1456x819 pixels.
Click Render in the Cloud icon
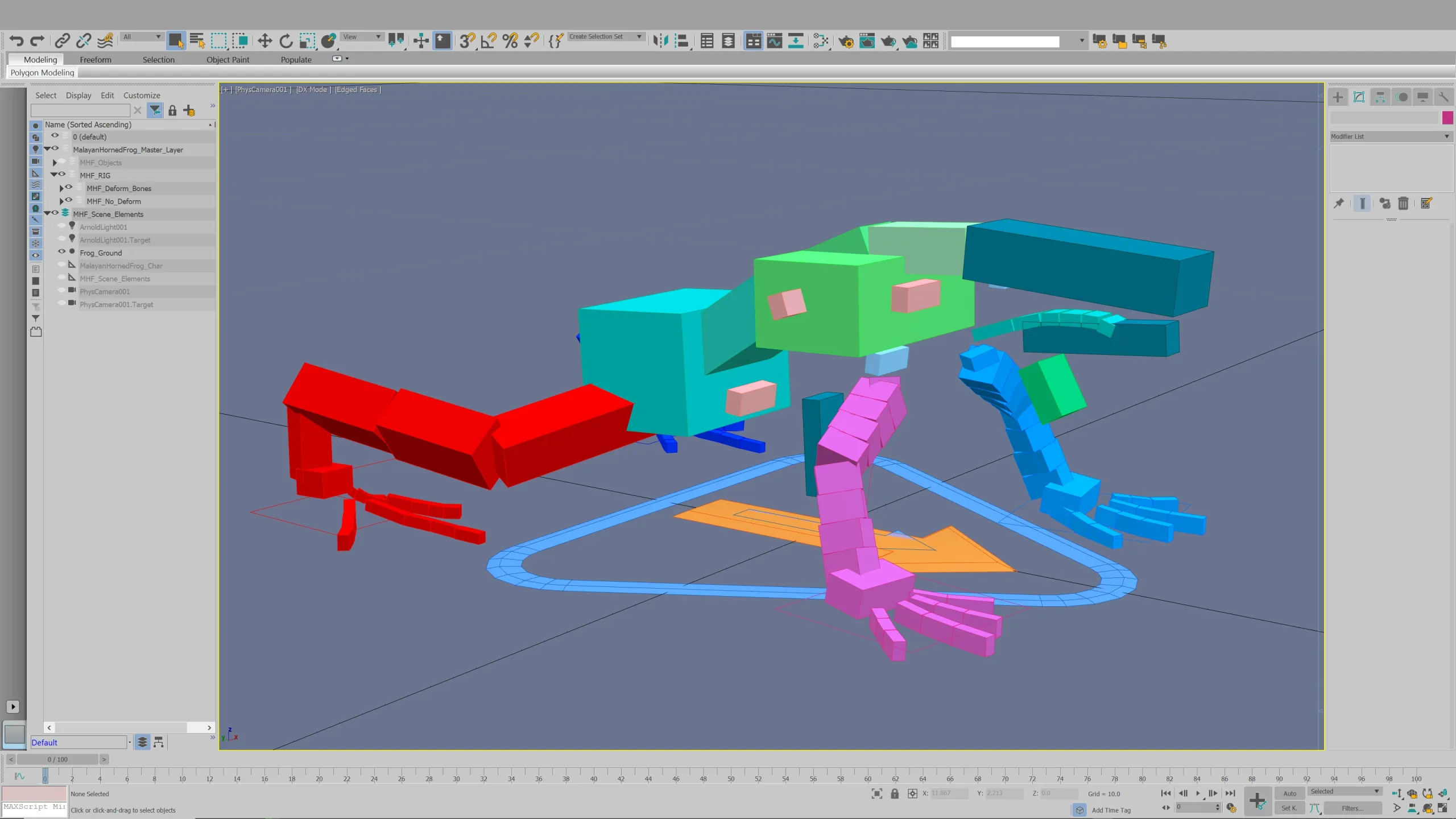pyautogui.click(x=910, y=40)
